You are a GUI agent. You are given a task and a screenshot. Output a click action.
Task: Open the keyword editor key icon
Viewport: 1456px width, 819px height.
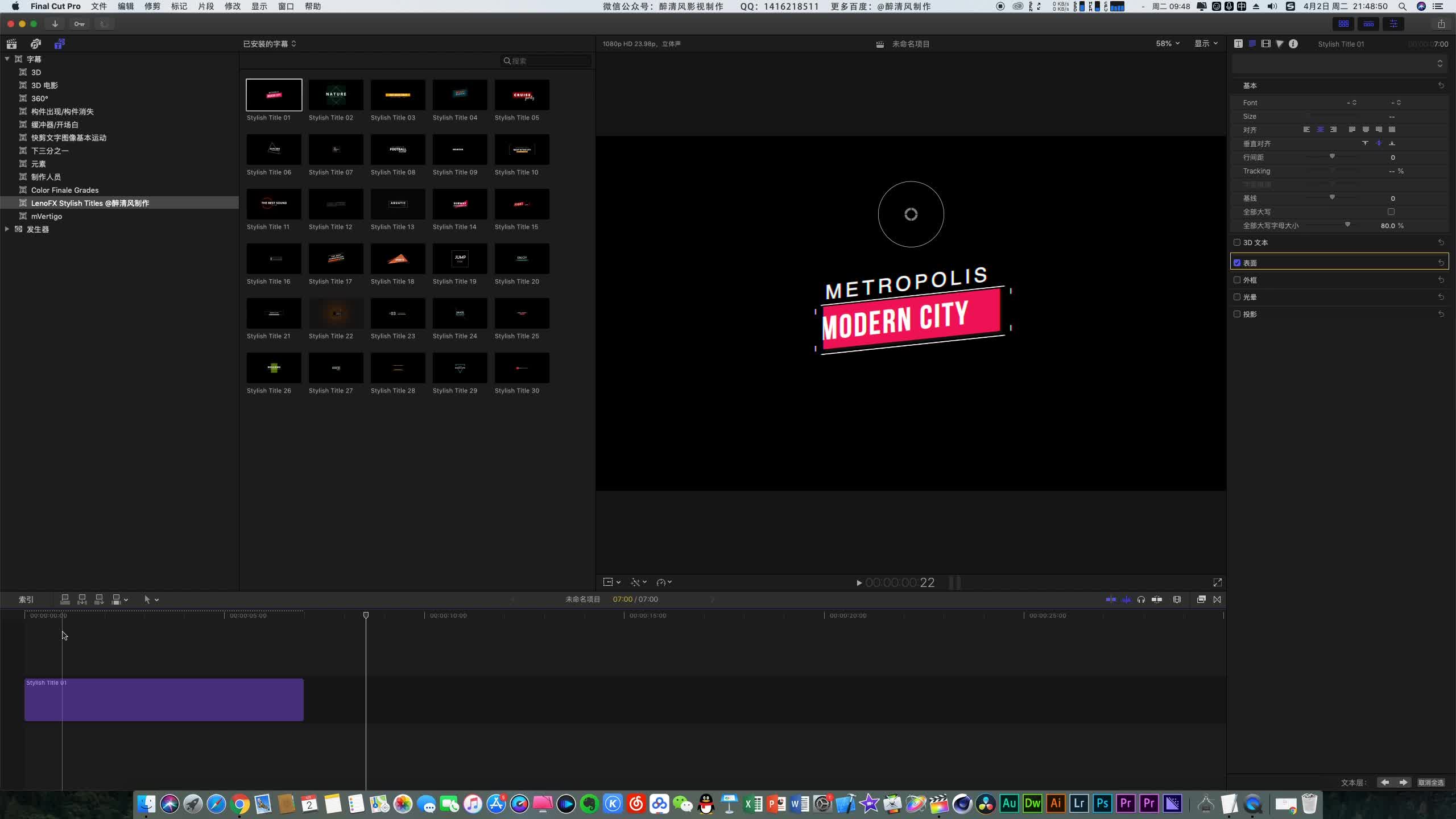coord(79,24)
